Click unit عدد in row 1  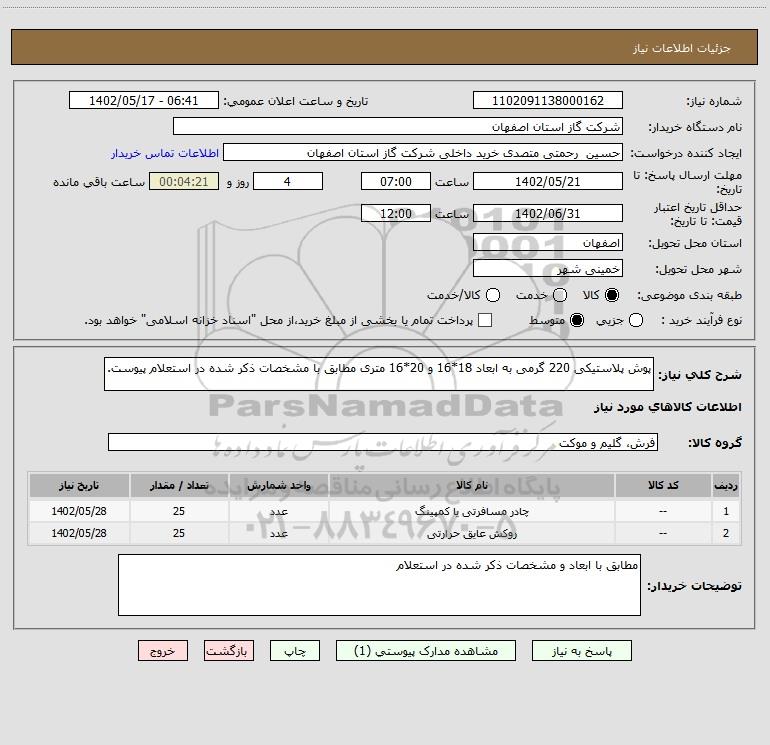[278, 511]
